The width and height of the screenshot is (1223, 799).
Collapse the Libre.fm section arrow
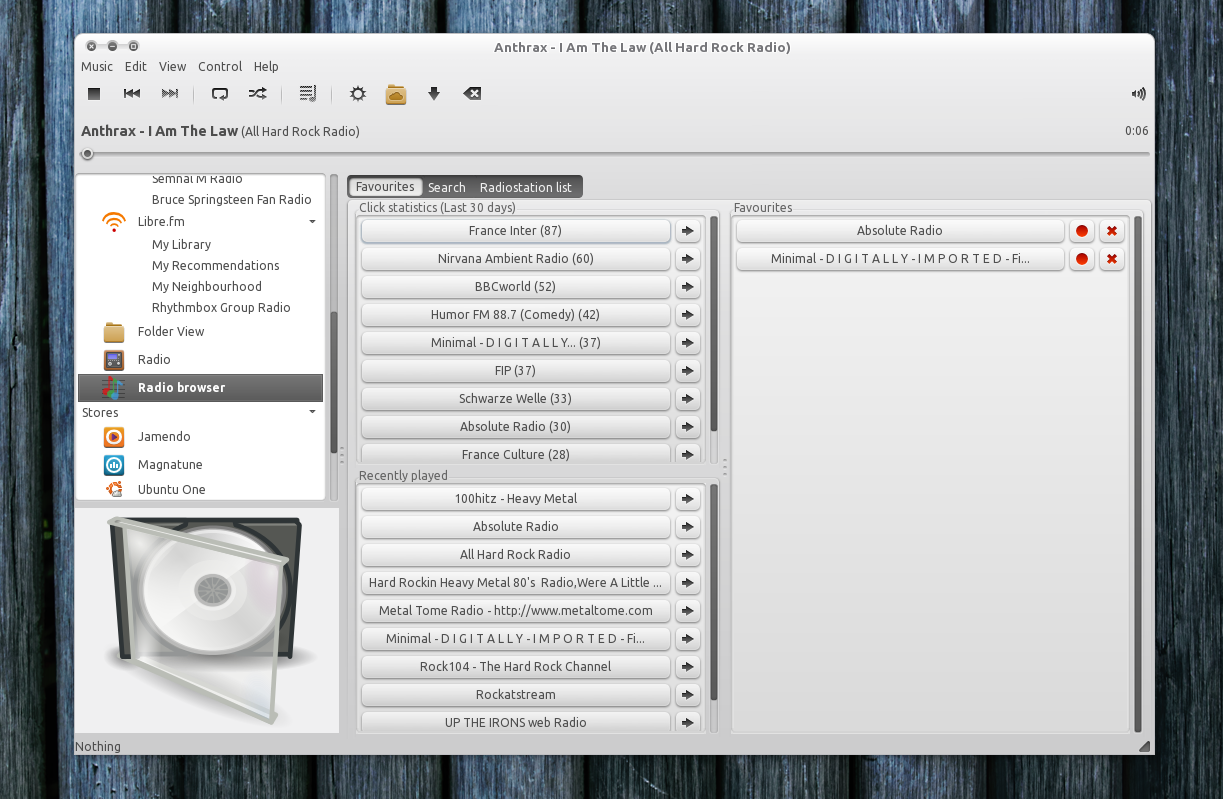(x=312, y=222)
